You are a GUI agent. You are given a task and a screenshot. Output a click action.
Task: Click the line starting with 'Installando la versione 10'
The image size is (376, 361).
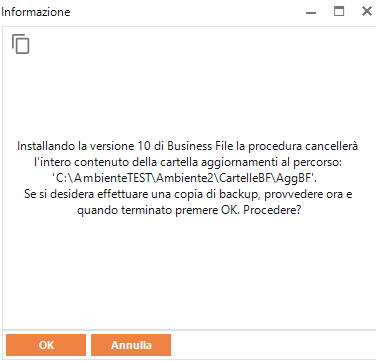[188, 146]
